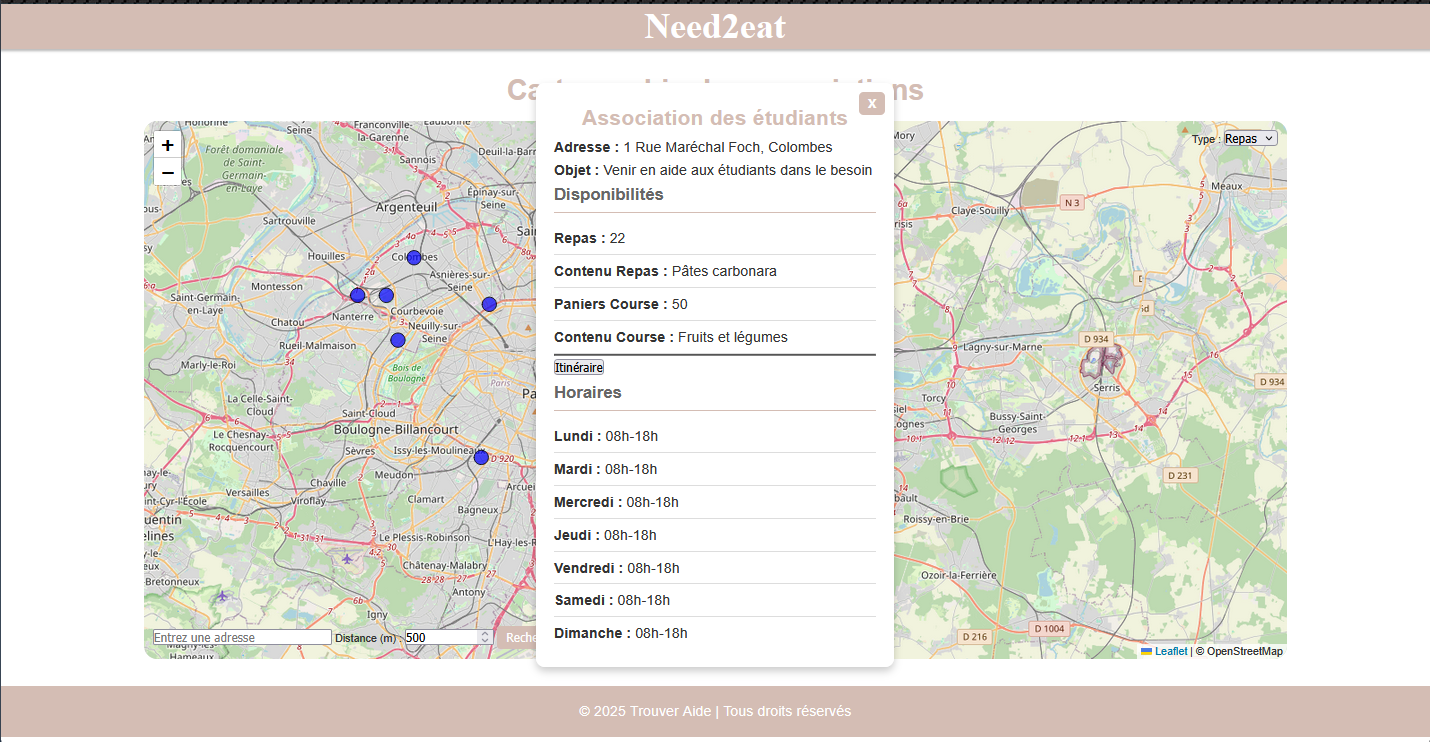Click blue marker right of Asnières-sur-Seine
This screenshot has height=742, width=1430.
click(x=489, y=304)
